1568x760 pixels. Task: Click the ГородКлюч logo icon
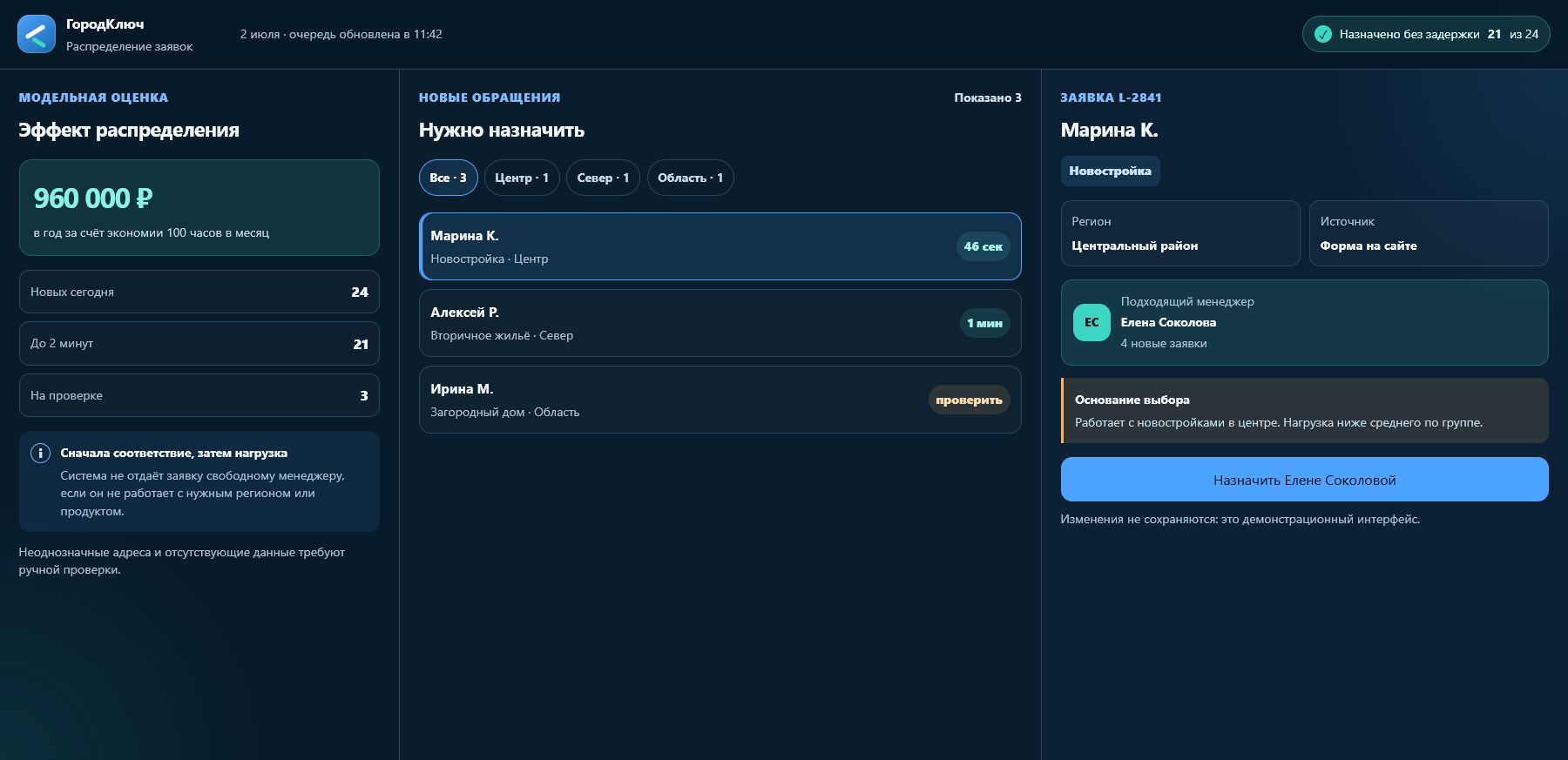coord(37,35)
